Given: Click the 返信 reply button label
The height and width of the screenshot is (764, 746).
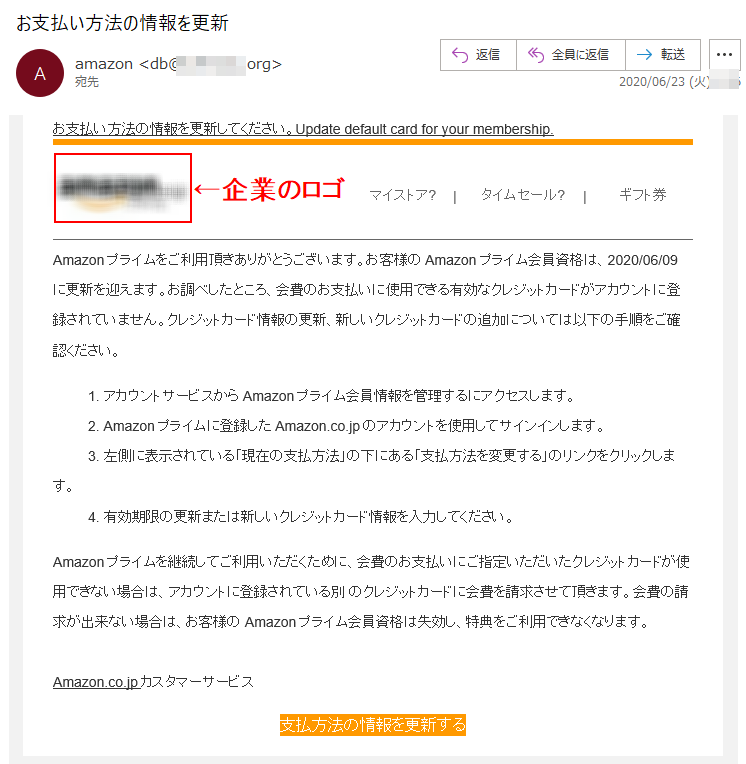Looking at the screenshot, I should pos(487,55).
